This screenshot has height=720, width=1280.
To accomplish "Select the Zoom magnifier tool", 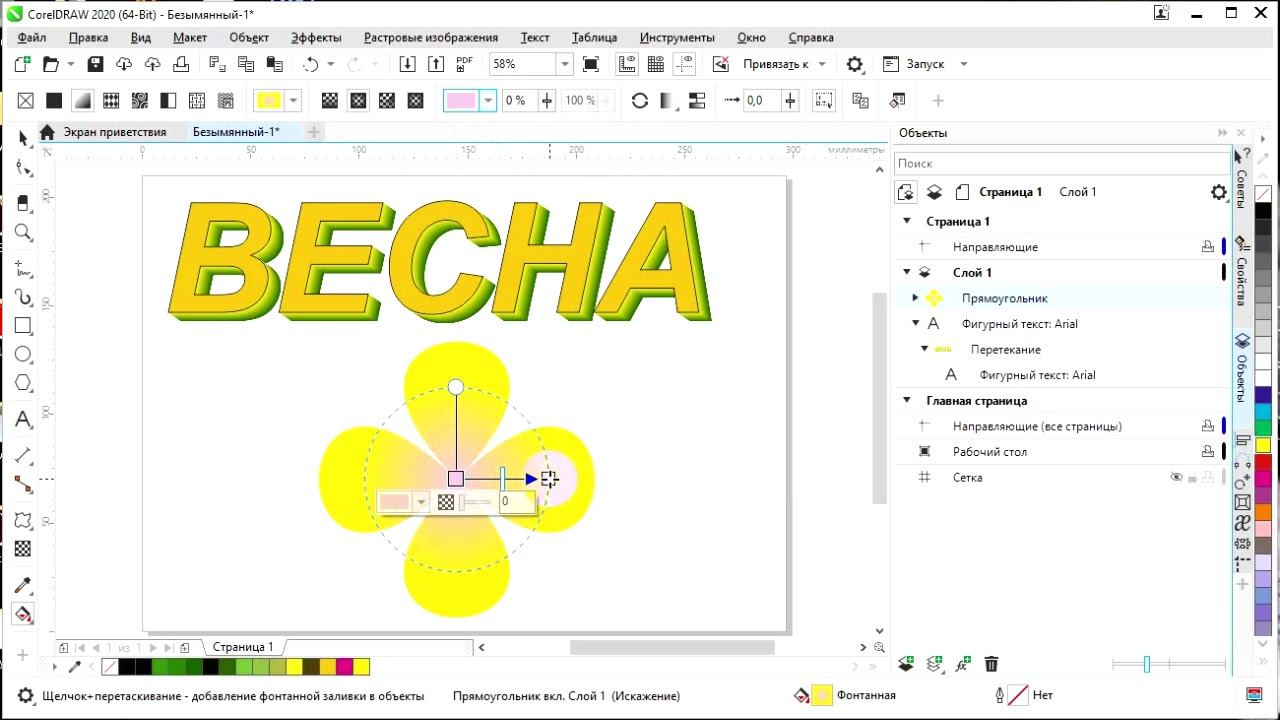I will coord(23,233).
